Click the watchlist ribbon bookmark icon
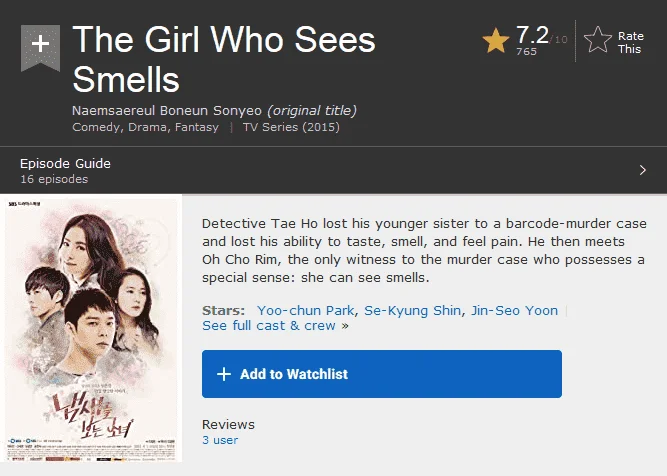 pos(40,48)
